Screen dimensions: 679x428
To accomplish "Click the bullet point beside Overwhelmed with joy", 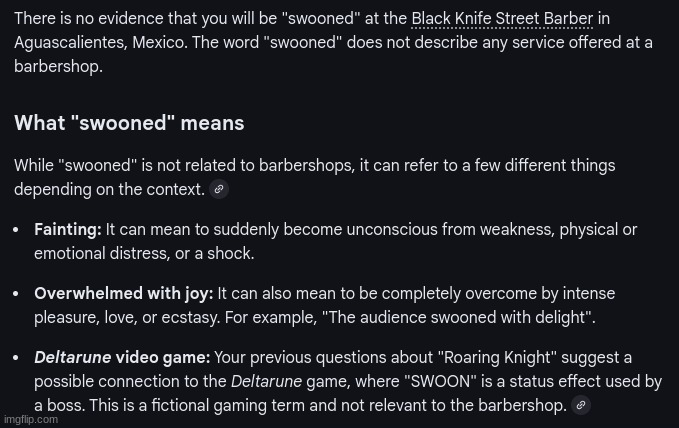I will tap(16, 294).
